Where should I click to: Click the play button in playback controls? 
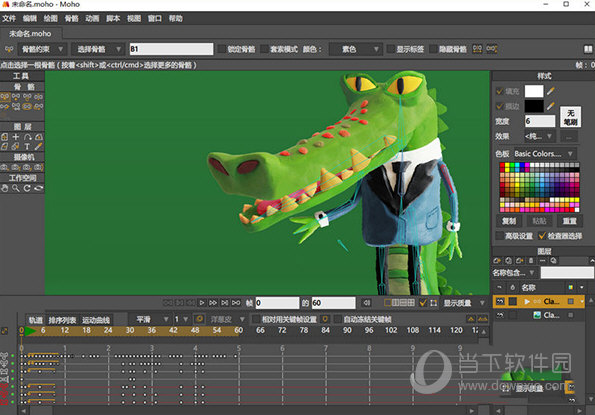(202, 303)
